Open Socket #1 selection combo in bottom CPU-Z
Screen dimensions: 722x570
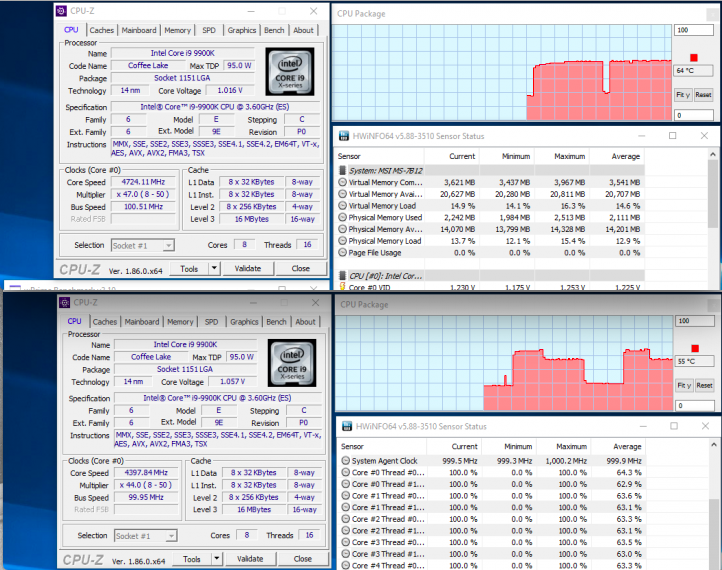(146, 536)
